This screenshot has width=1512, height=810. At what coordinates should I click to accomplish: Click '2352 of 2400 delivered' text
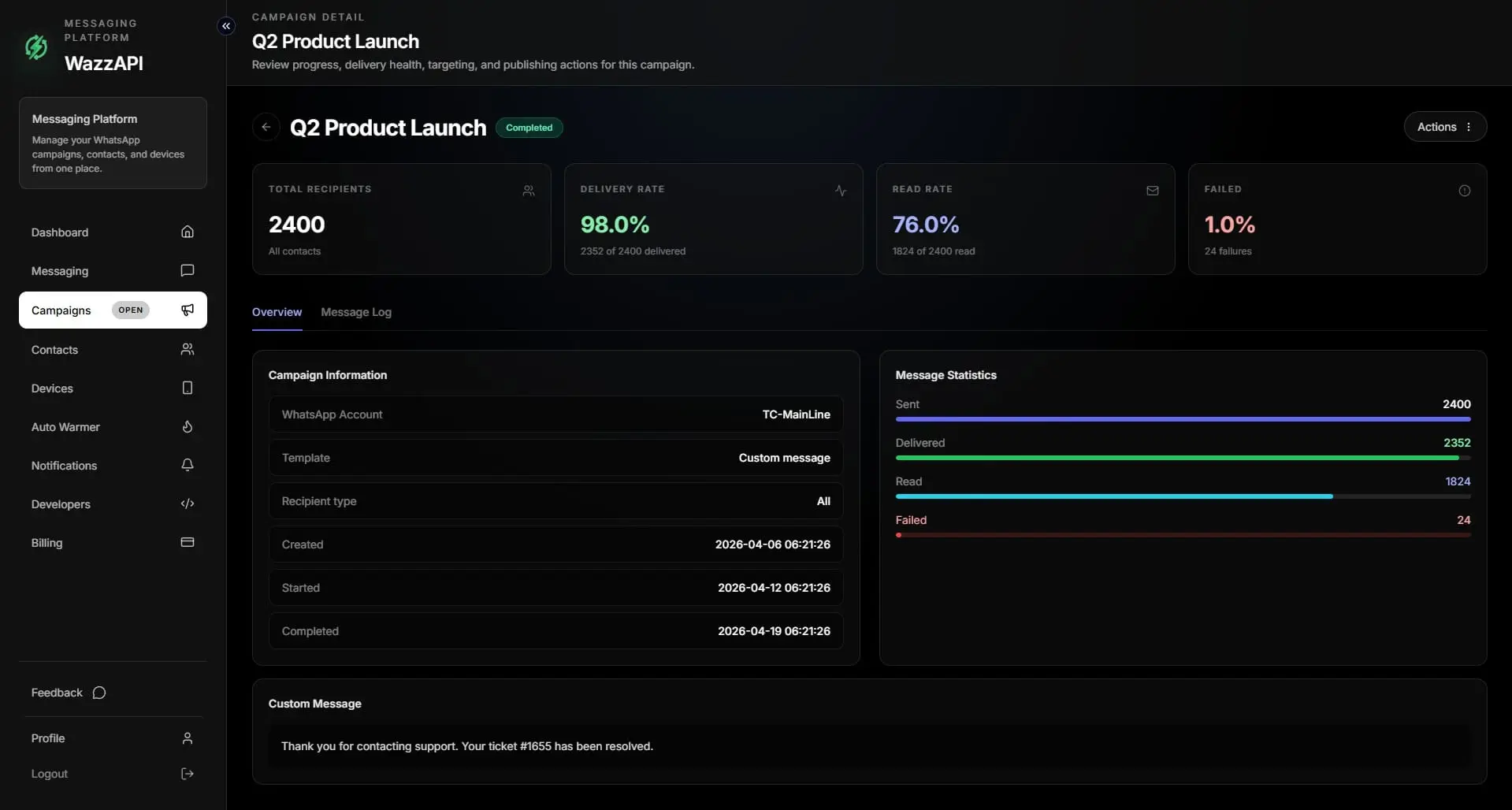(633, 251)
